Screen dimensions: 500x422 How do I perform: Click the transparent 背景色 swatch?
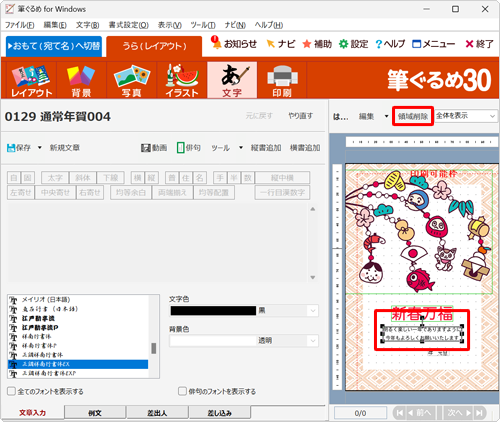pos(213,341)
